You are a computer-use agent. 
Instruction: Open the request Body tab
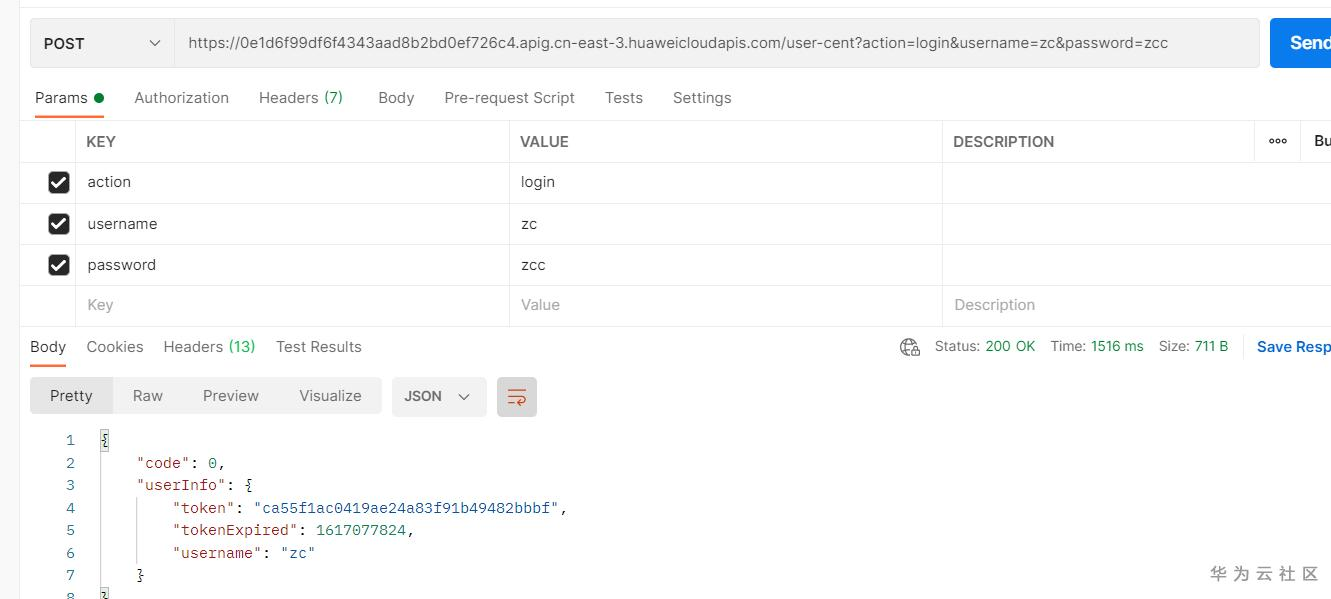pyautogui.click(x=396, y=98)
